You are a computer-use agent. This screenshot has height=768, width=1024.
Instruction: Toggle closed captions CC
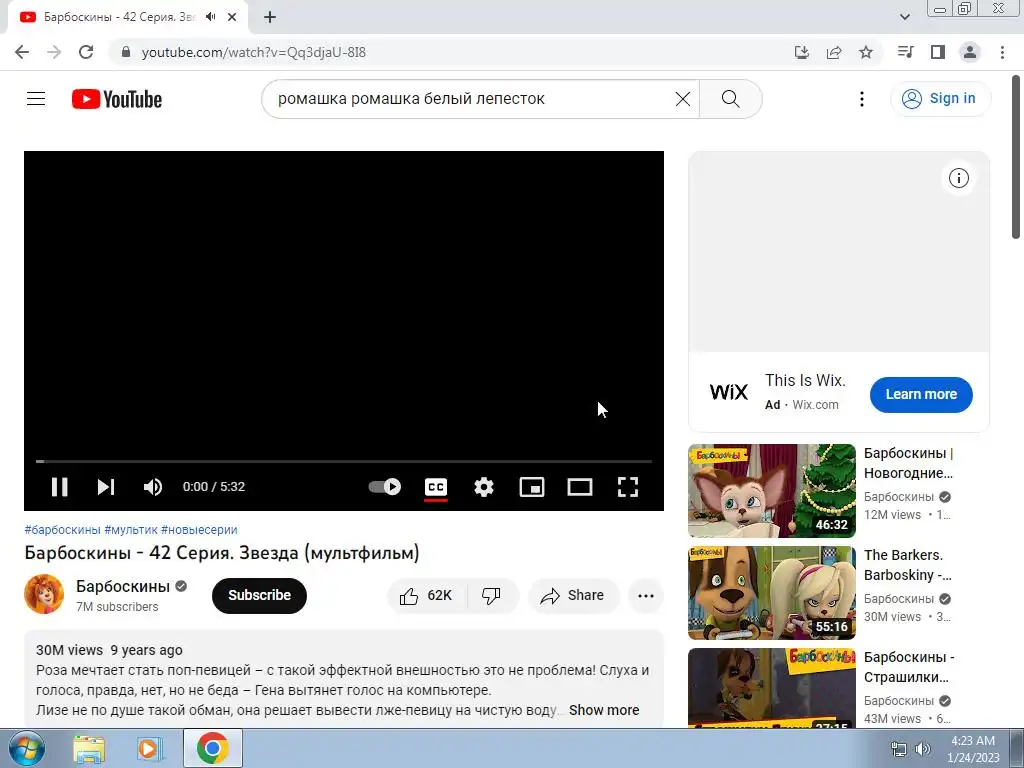(436, 487)
